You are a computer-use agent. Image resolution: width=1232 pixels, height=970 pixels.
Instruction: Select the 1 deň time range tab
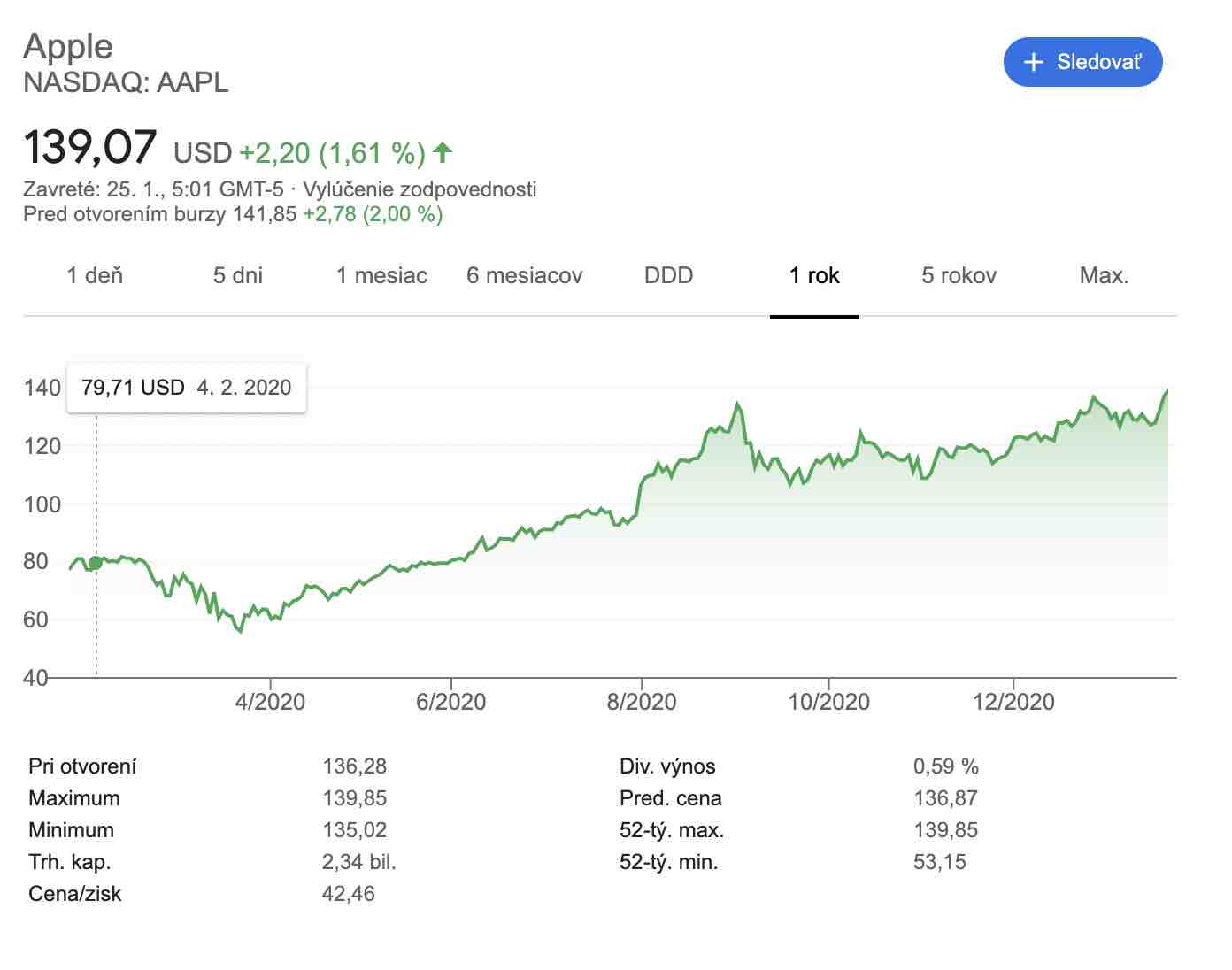[x=95, y=275]
